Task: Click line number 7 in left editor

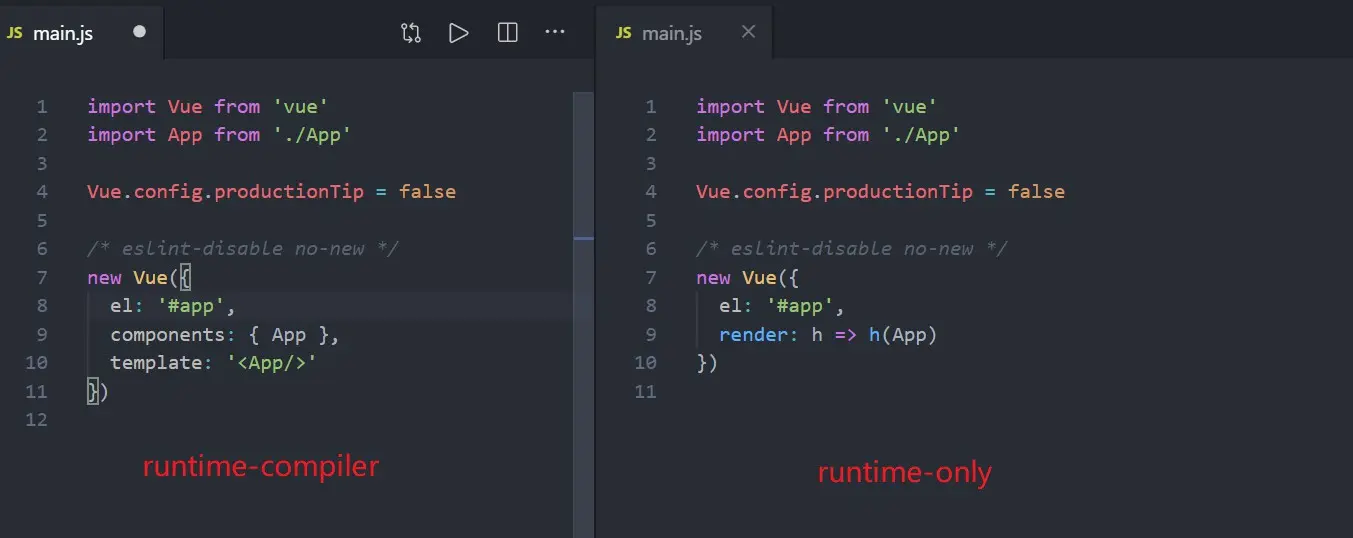Action: click(x=41, y=278)
